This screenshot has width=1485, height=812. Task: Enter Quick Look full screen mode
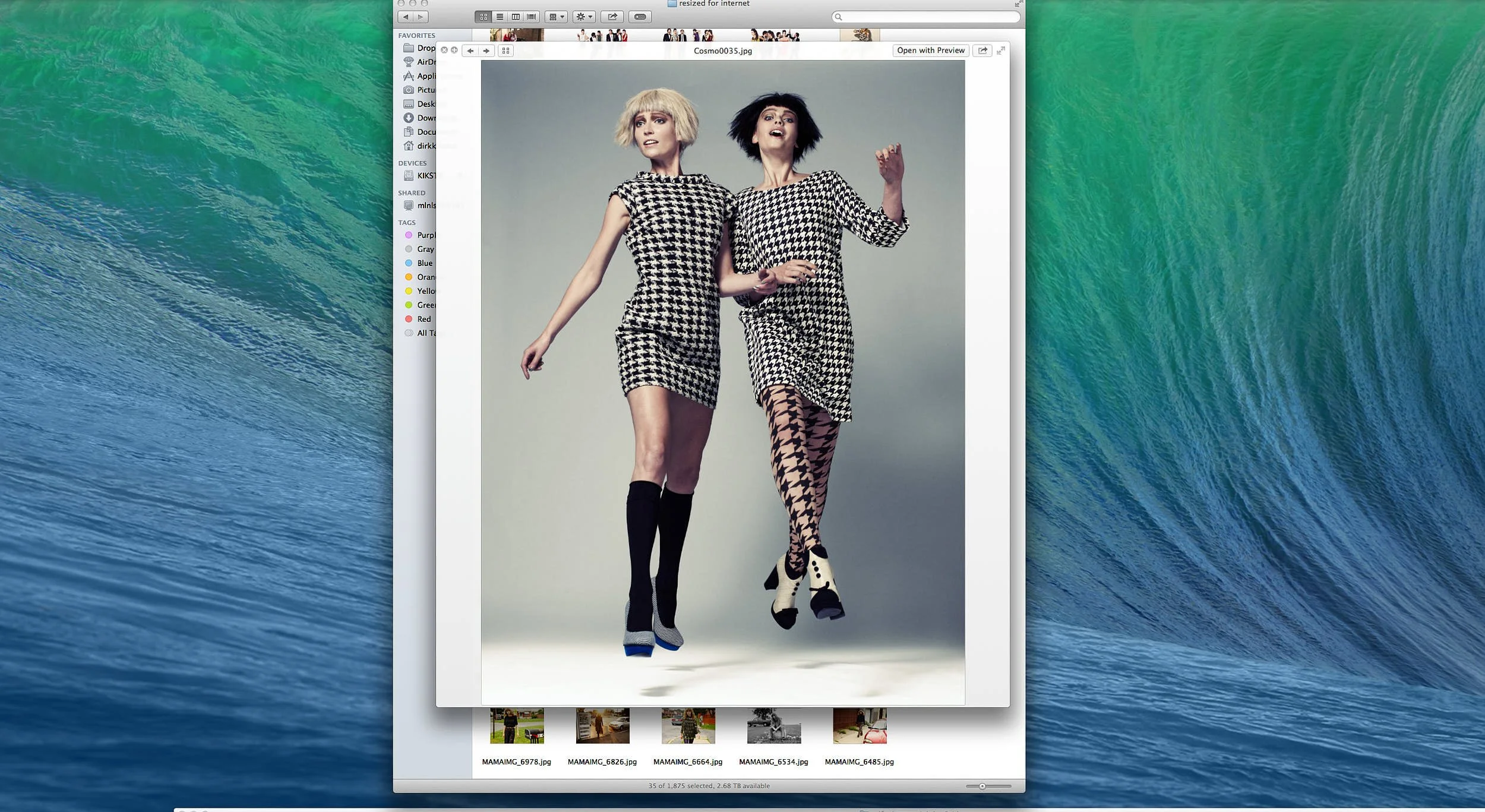pos(1001,51)
